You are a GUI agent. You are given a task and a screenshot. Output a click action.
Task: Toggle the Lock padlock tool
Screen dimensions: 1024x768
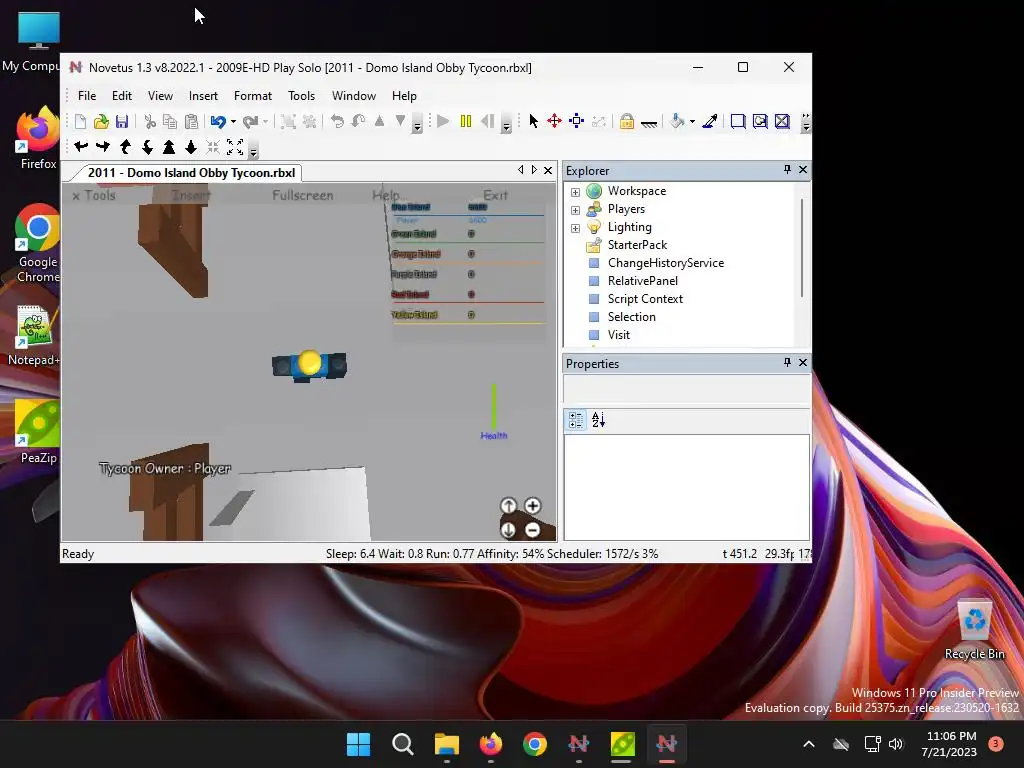[x=626, y=121]
